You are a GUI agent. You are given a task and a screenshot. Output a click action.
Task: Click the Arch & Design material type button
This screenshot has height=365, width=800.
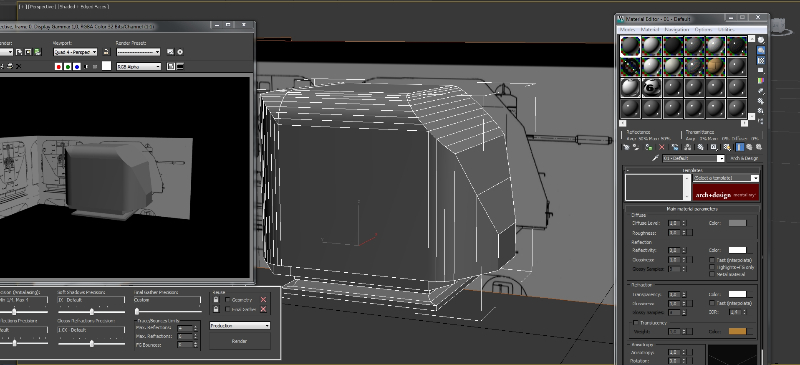point(744,159)
